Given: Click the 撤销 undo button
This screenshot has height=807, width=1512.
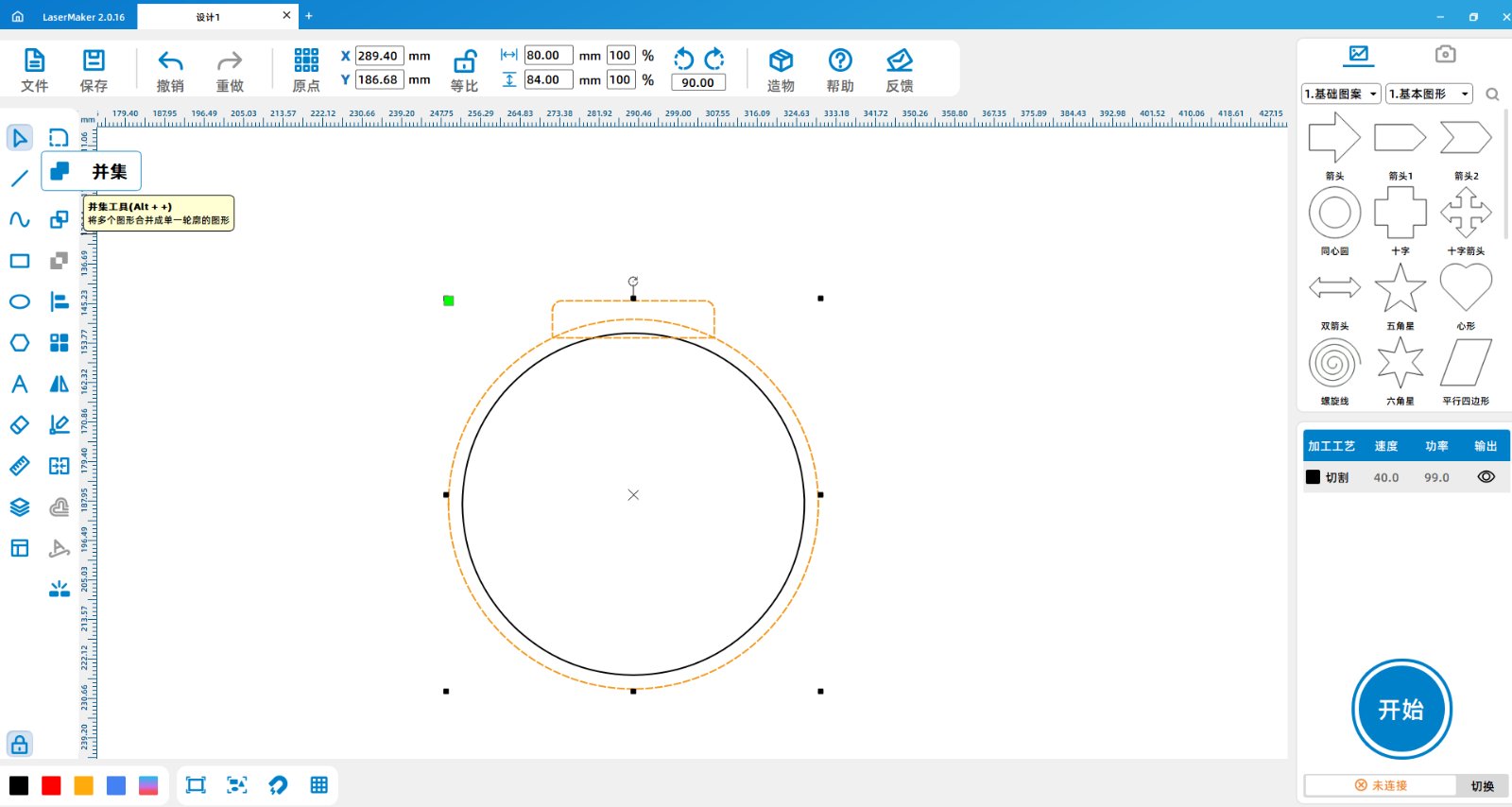Looking at the screenshot, I should tap(170, 70).
